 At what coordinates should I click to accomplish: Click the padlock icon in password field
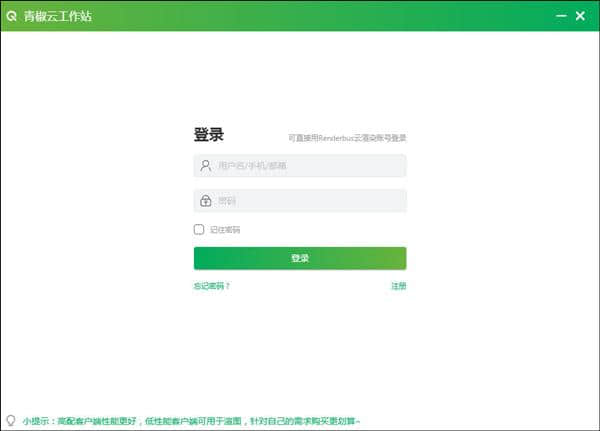(205, 200)
